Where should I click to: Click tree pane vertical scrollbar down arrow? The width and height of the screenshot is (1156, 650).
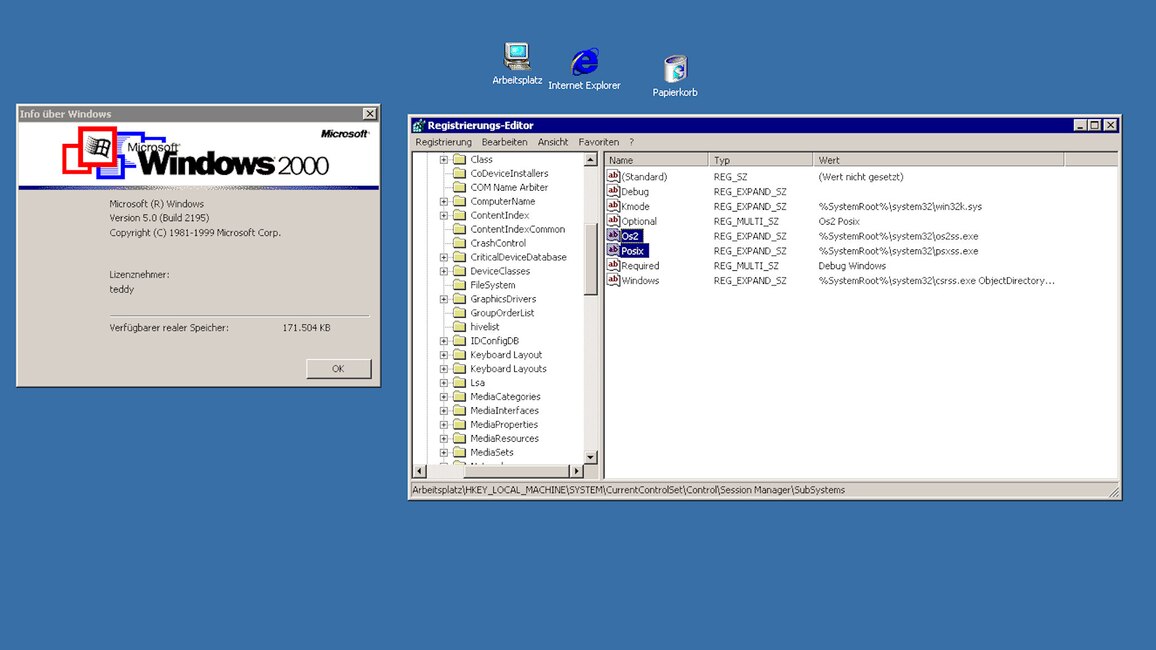coord(591,458)
